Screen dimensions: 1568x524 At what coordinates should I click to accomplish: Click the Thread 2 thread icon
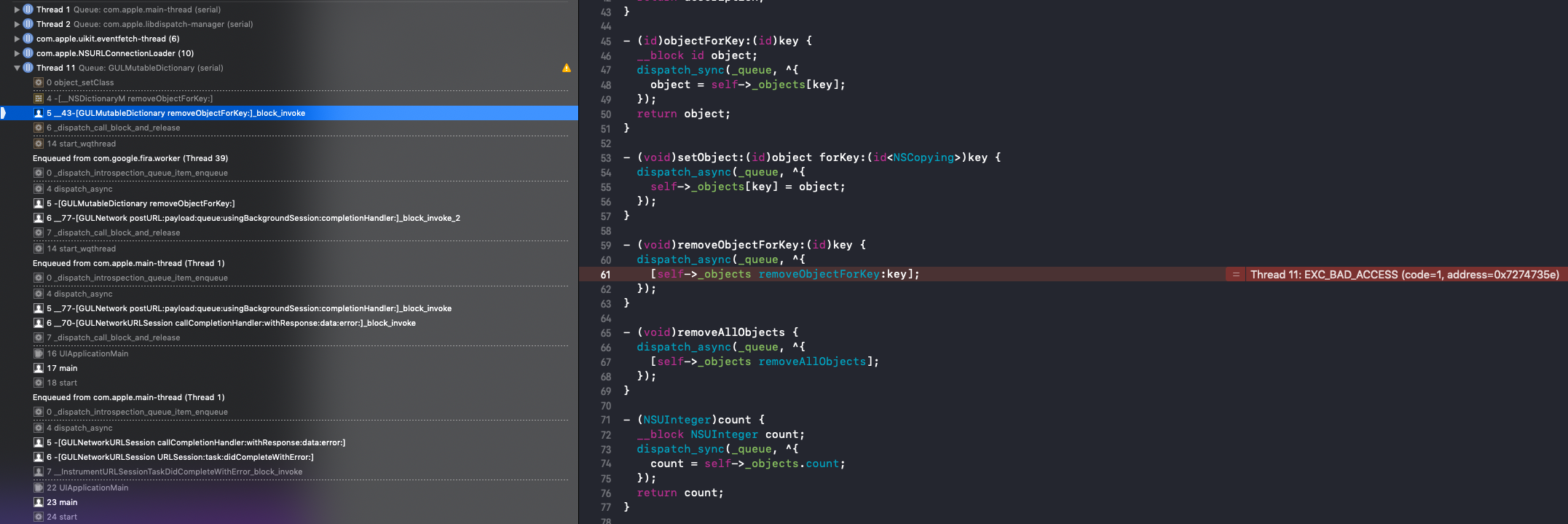(28, 24)
